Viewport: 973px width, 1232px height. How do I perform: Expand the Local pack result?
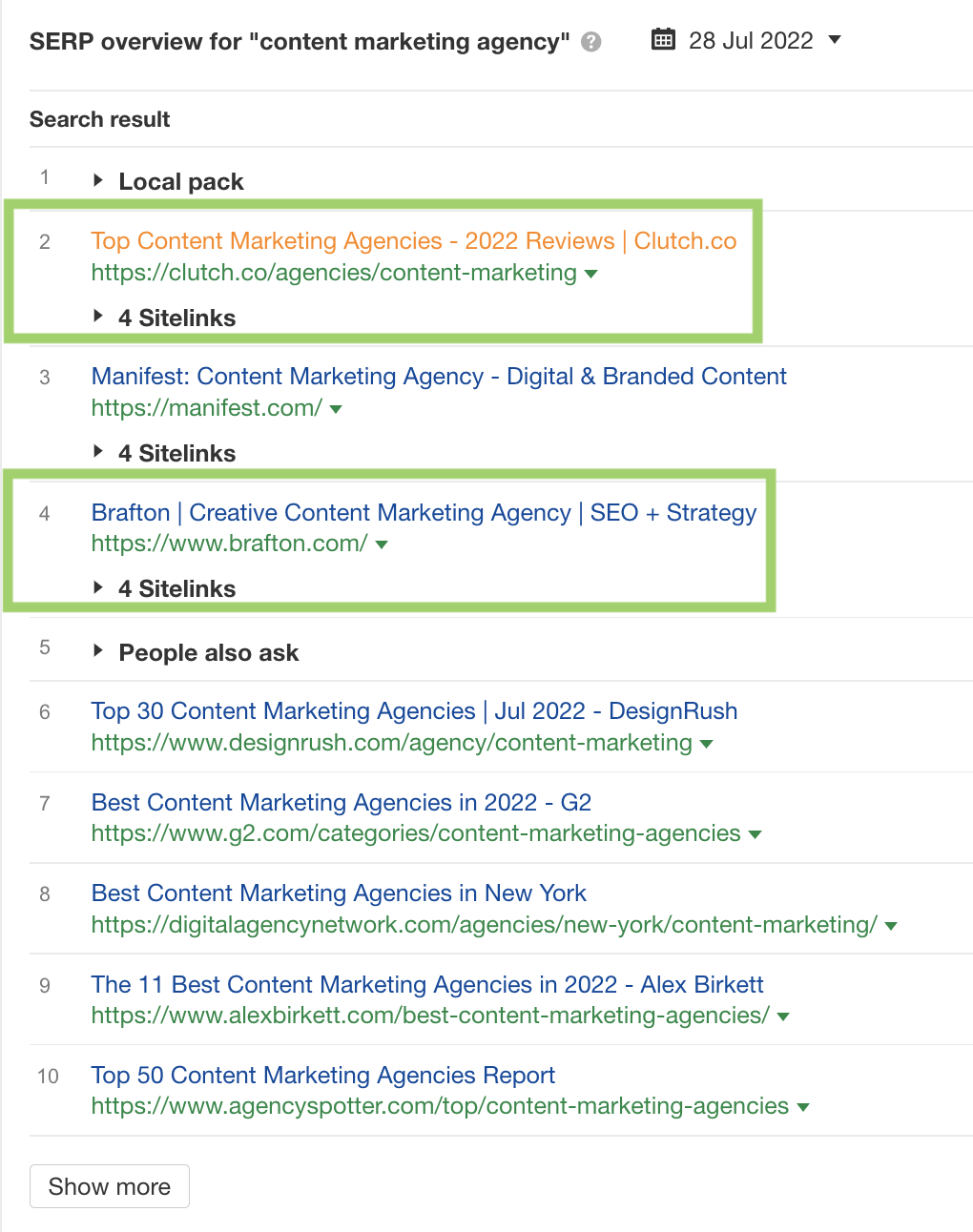tap(98, 180)
